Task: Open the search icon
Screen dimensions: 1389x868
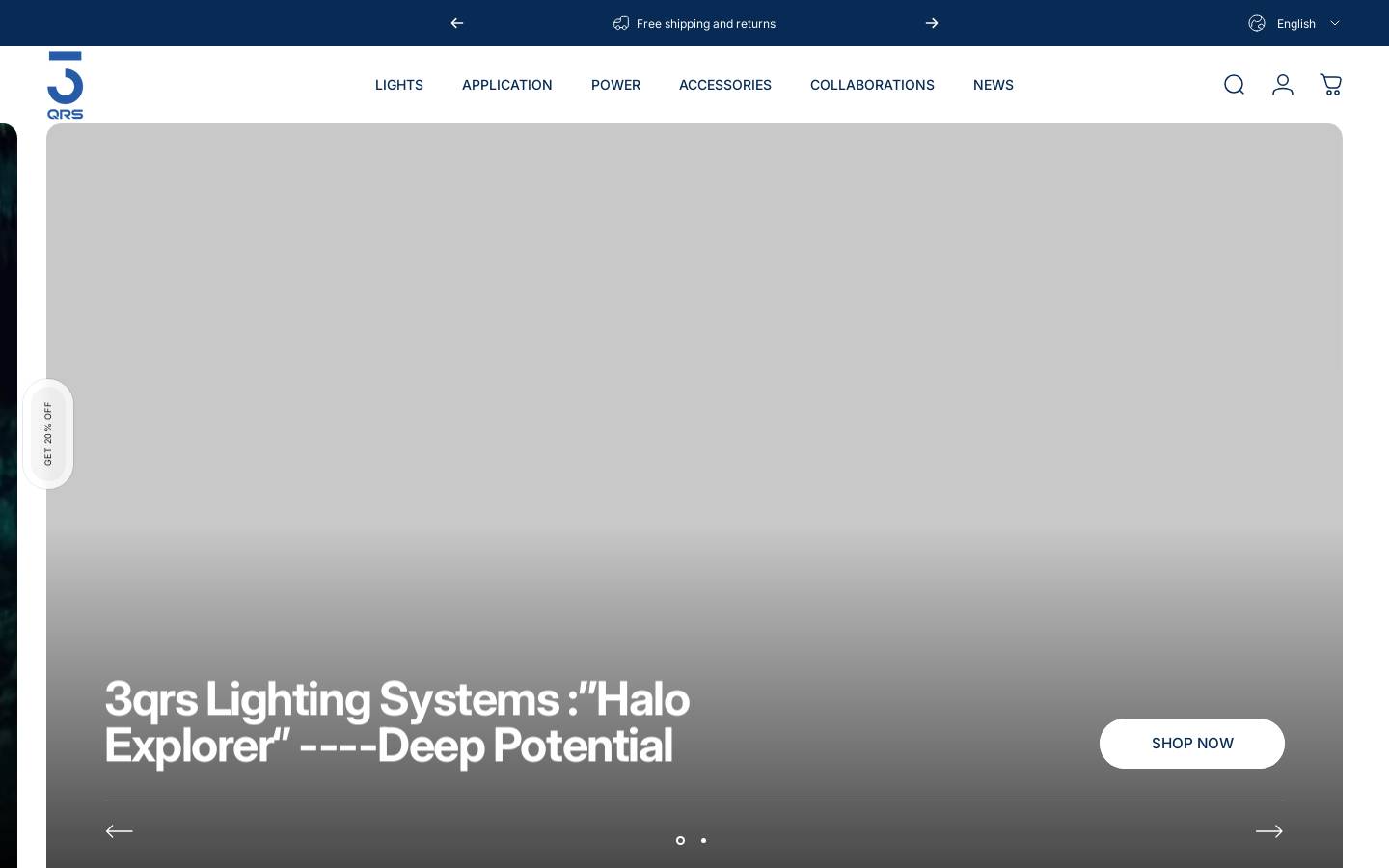Action: (1234, 85)
